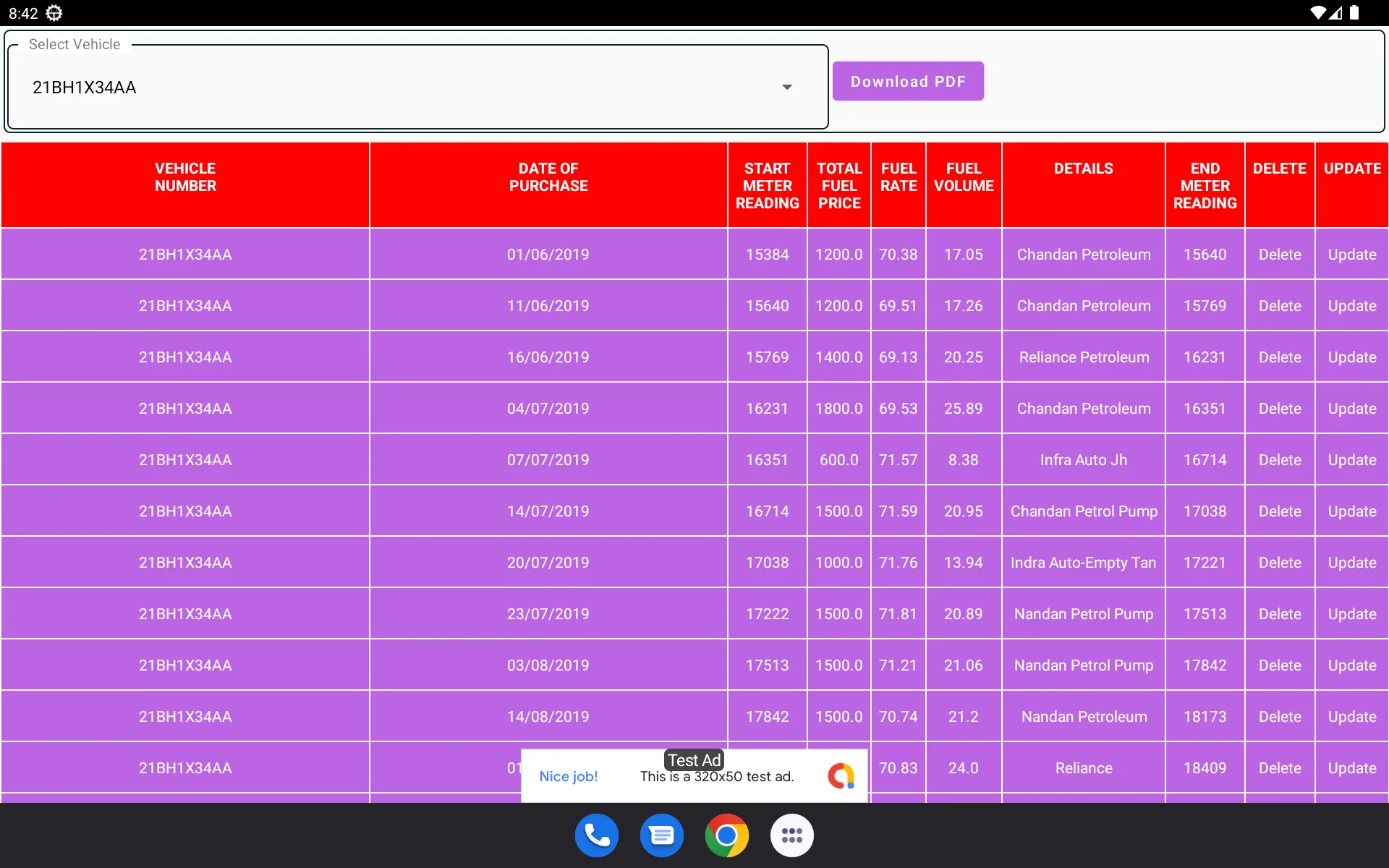Delete the 16/06/2019 record
This screenshot has height=868, width=1389.
tap(1279, 357)
